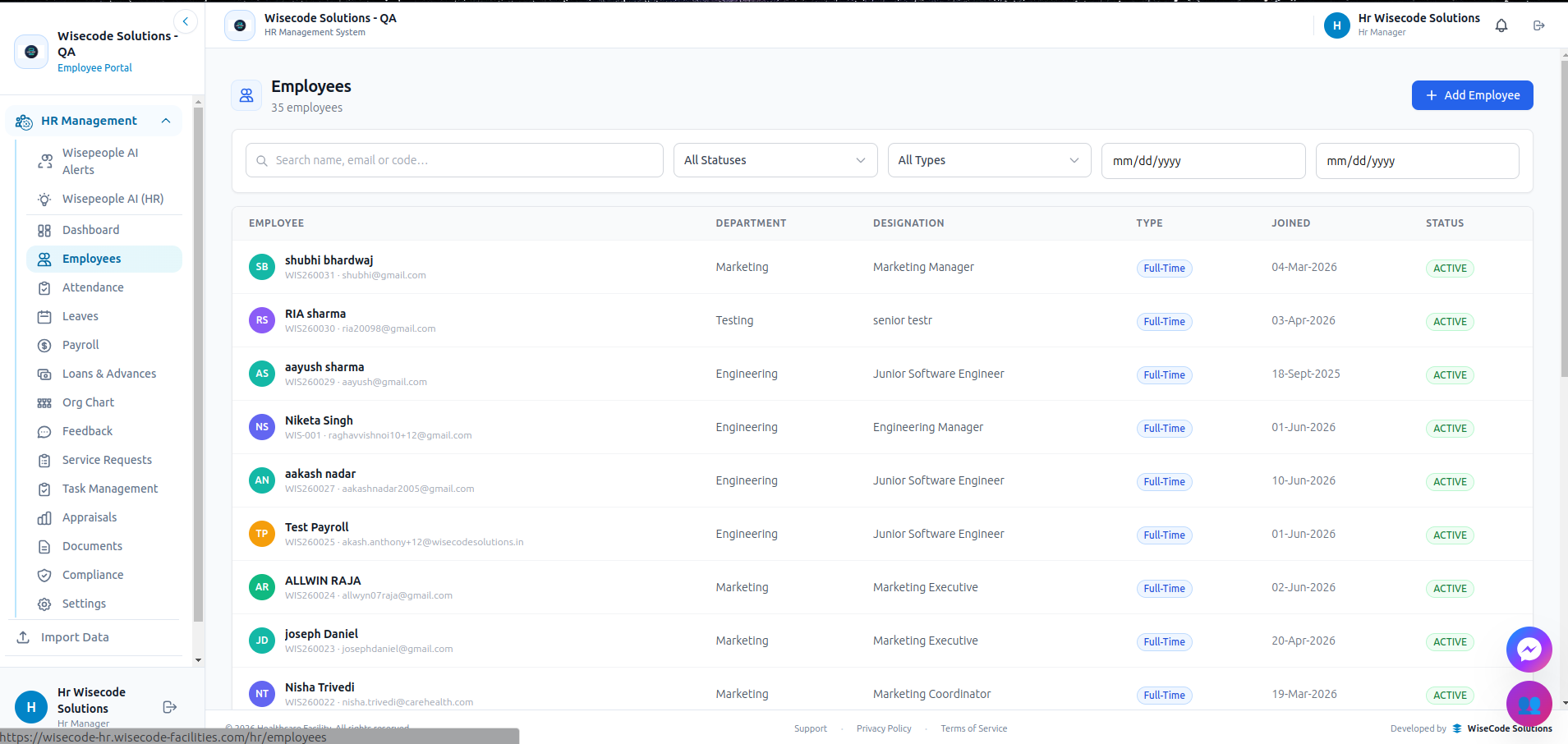
Task: Open Wisepeople AI Alerts
Action: pyautogui.click(x=104, y=161)
